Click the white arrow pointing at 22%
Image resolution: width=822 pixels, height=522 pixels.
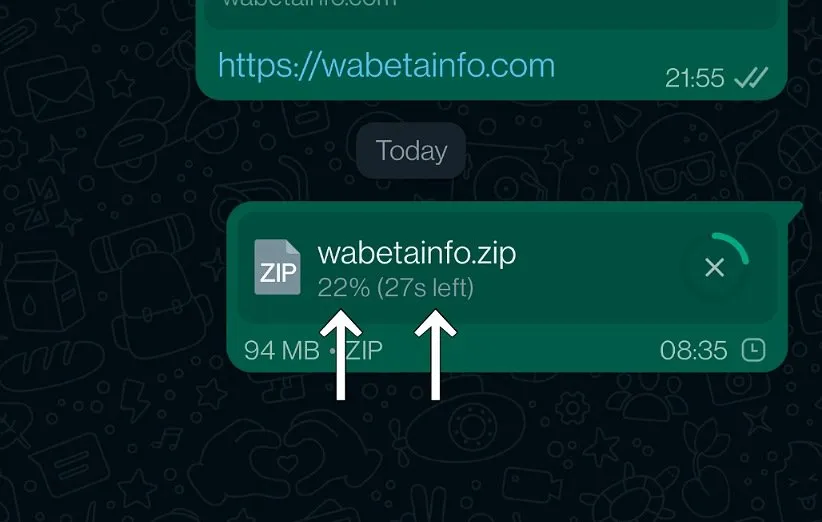[341, 354]
